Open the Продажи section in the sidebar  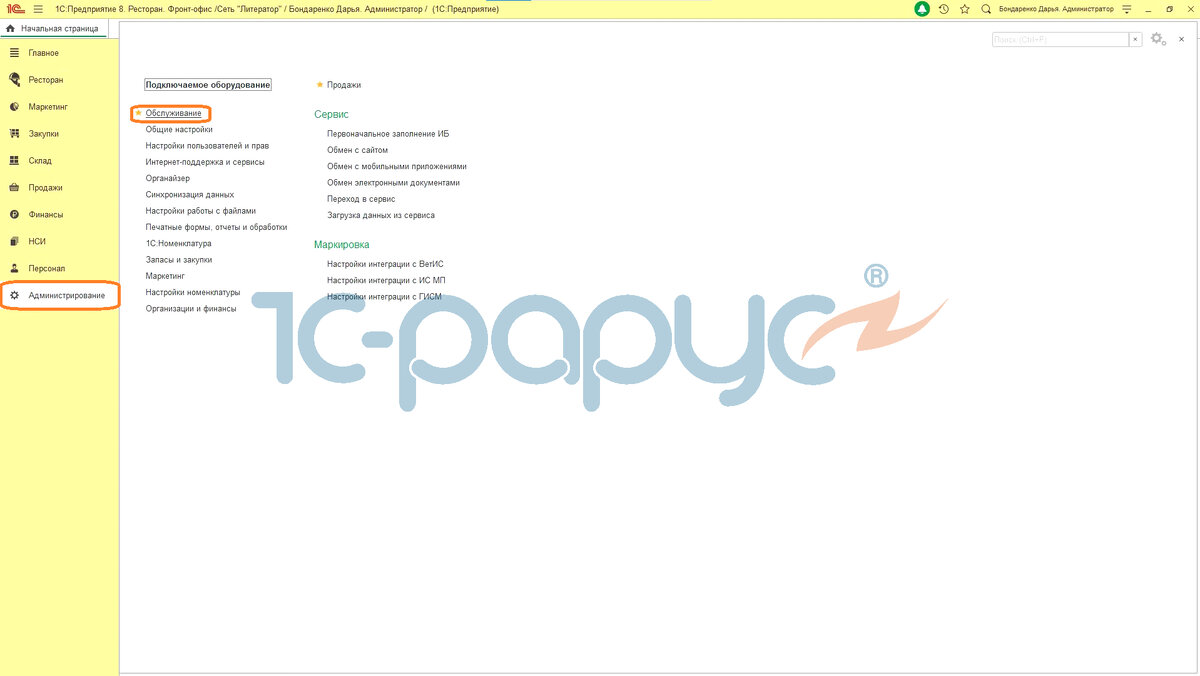coord(45,188)
